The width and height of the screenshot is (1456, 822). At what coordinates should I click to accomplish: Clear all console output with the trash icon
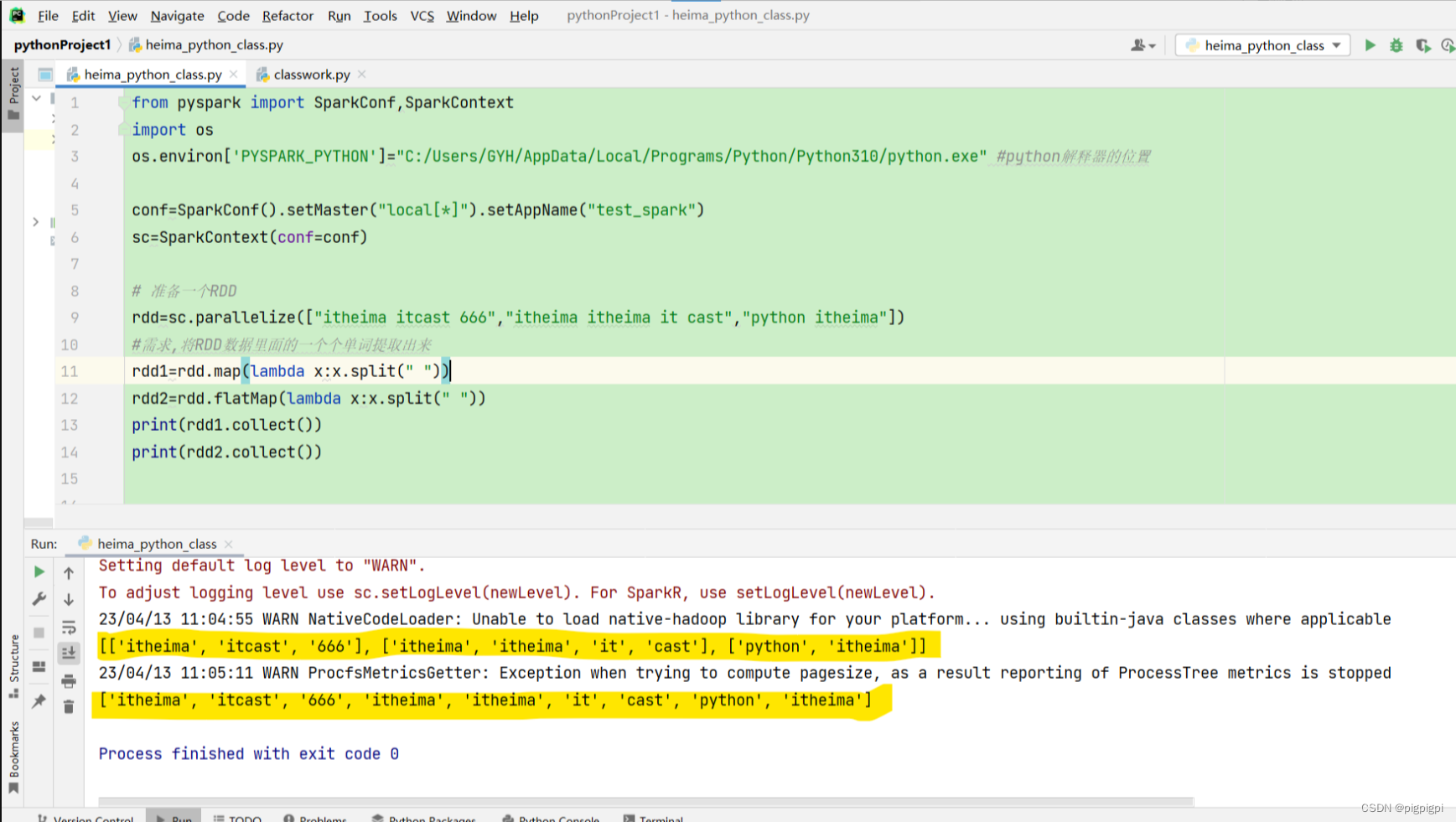(69, 707)
